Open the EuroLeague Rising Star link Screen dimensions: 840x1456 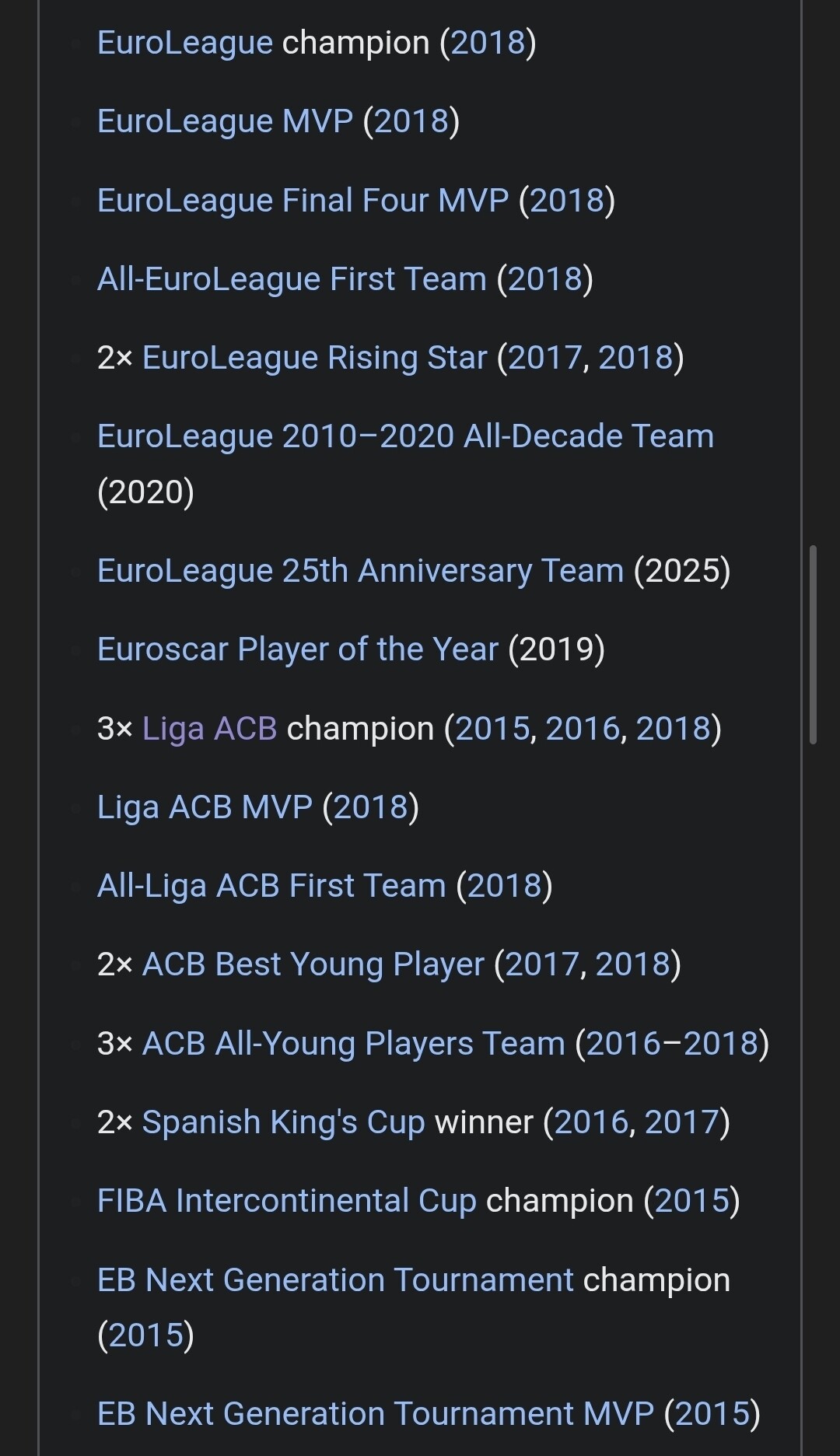(x=314, y=358)
